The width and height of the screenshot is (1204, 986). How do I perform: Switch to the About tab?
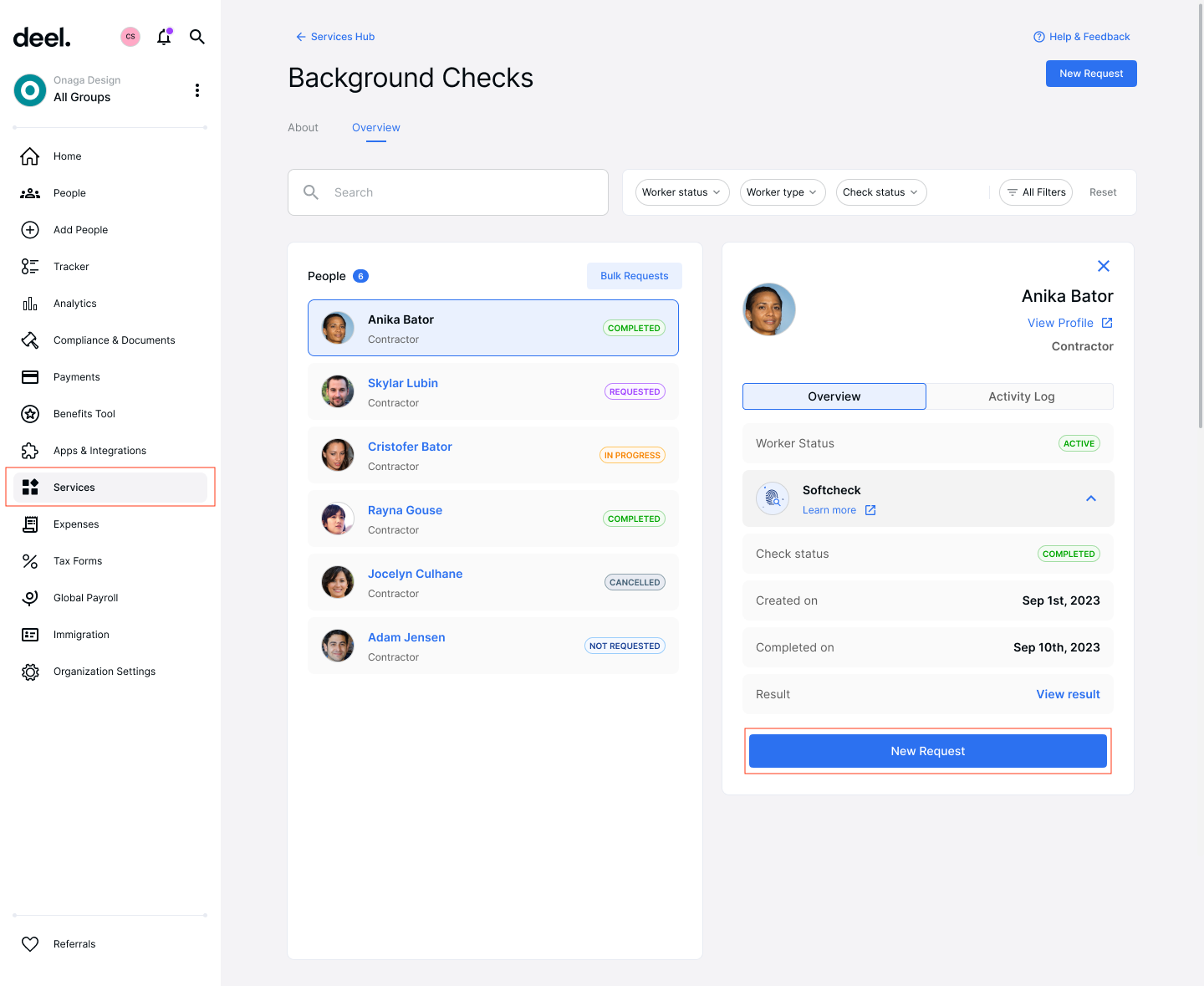(x=303, y=128)
